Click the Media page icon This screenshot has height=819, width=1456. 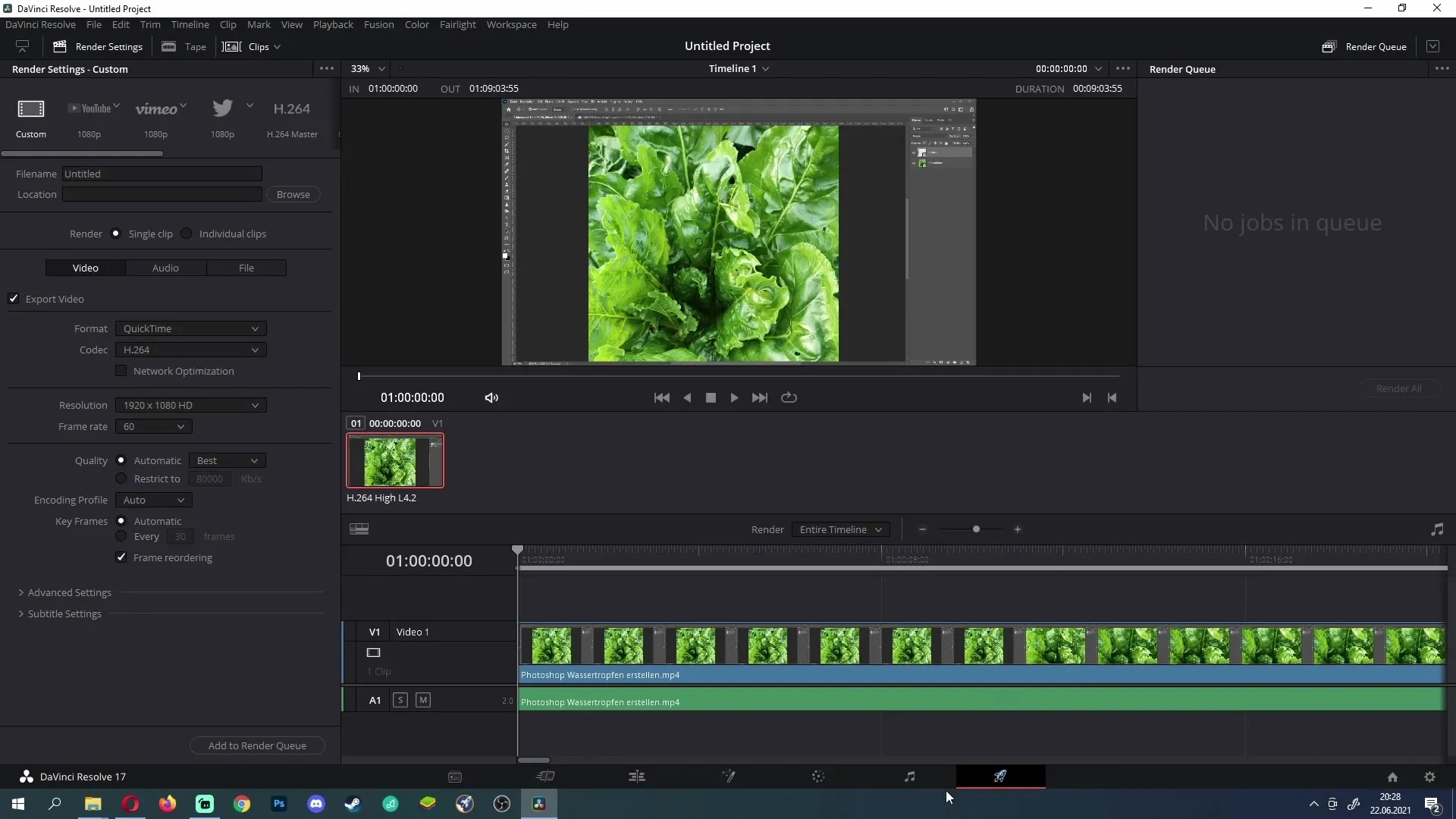(x=454, y=776)
